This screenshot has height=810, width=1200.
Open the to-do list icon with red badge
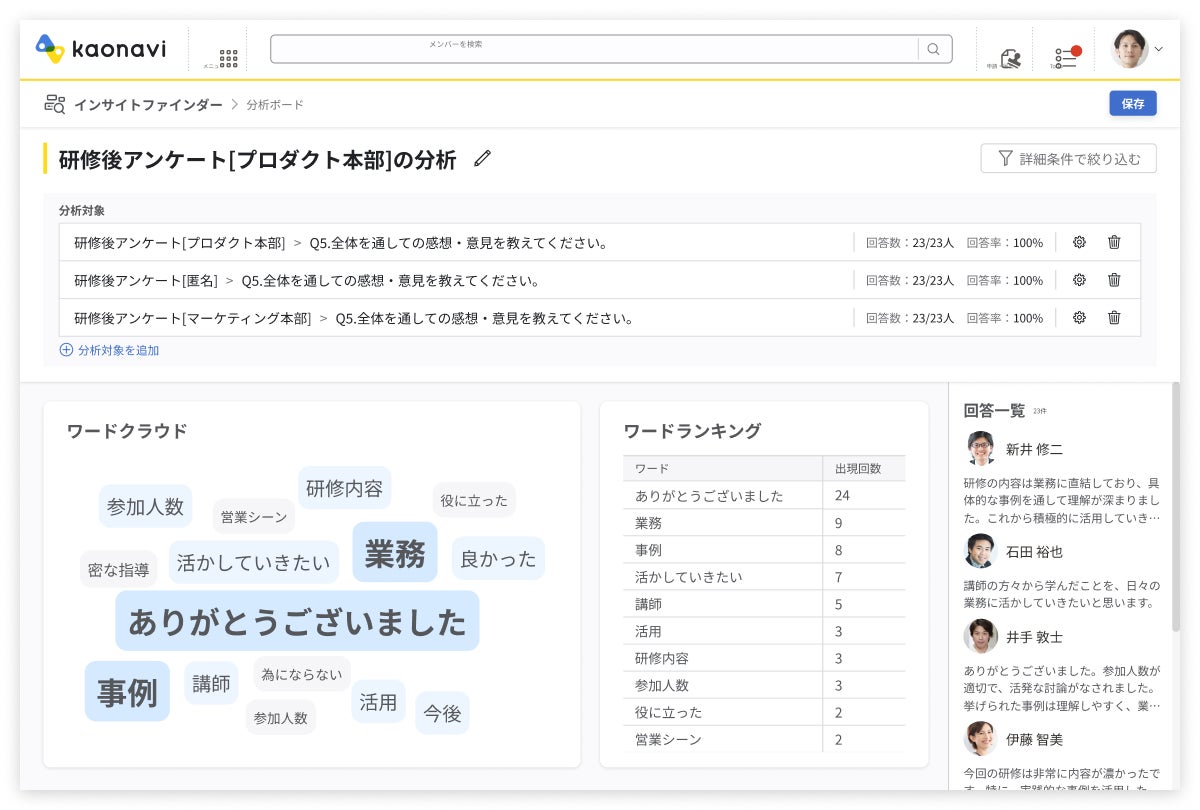coord(1067,57)
